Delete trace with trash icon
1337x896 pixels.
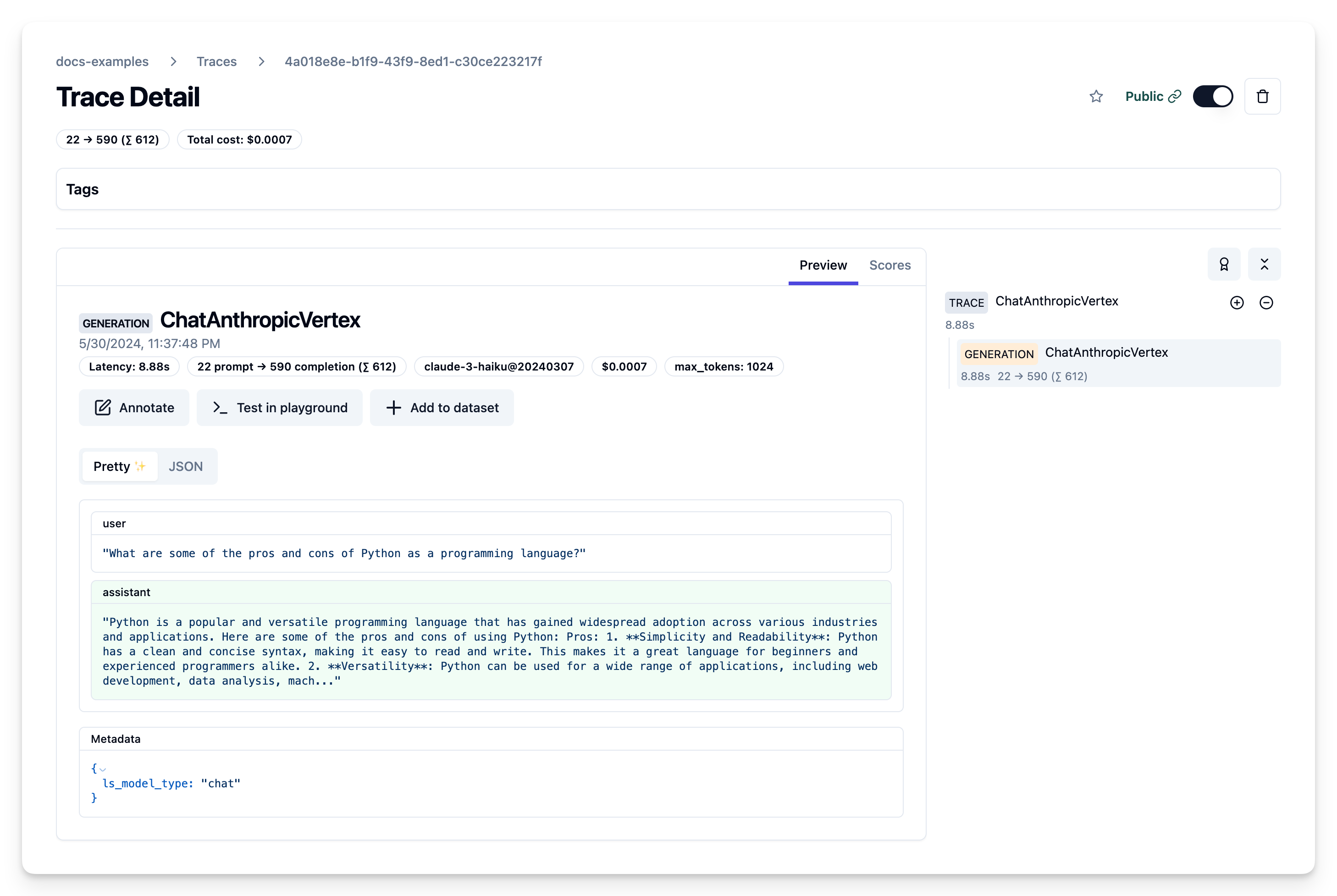click(x=1262, y=97)
